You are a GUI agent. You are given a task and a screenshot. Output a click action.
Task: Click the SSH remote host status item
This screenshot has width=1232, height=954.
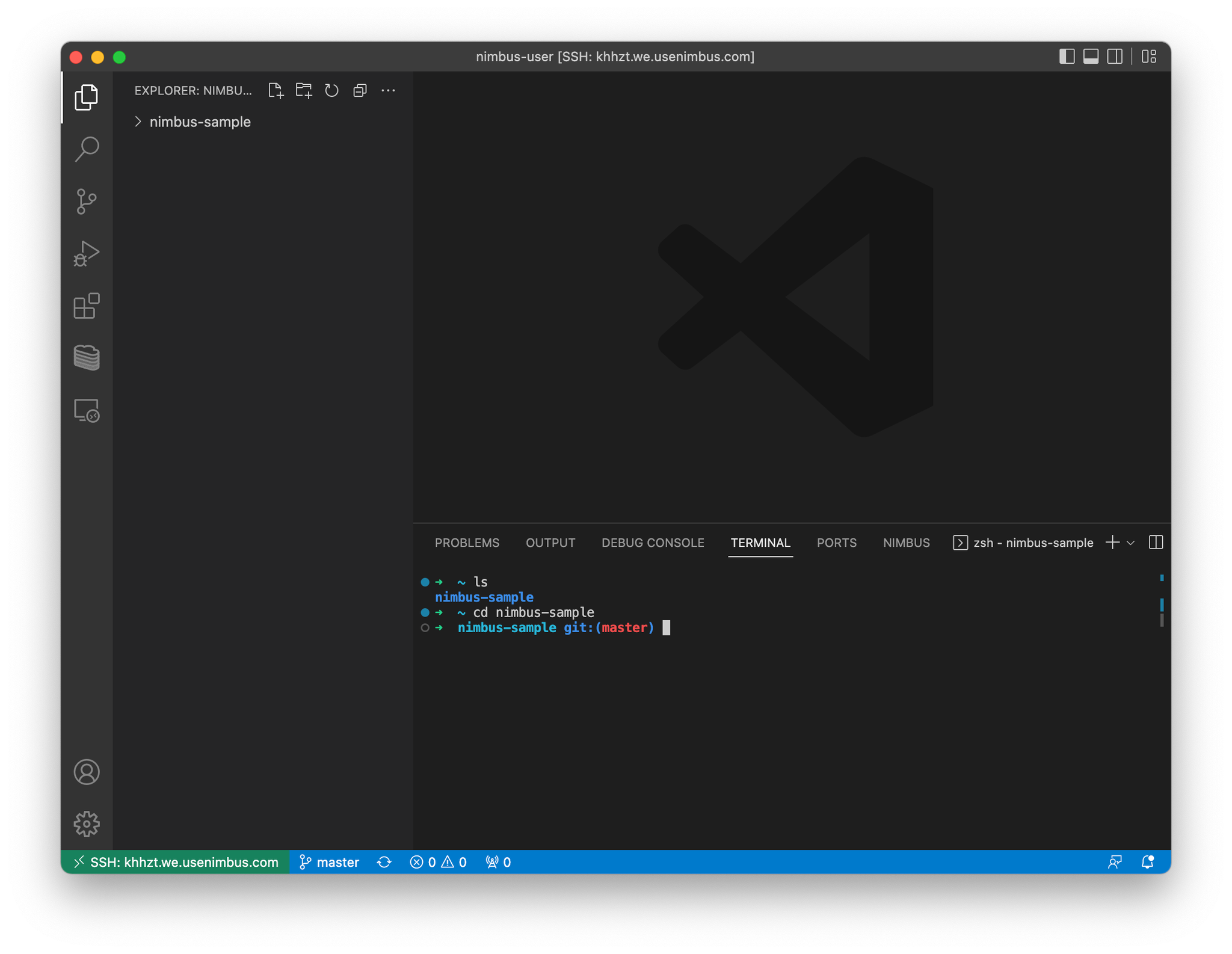coord(176,862)
